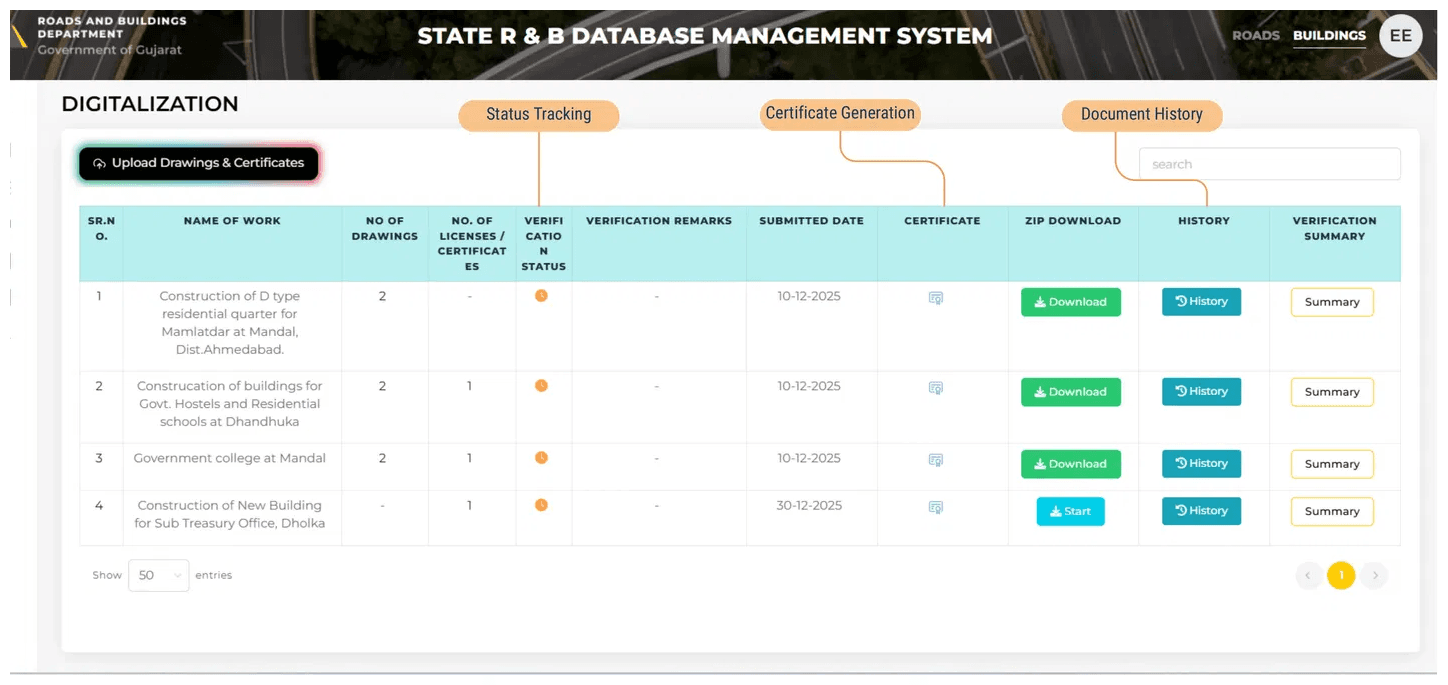Click STATE R & B DATABASE MANAGEMENT SYSTEM title

(x=705, y=36)
